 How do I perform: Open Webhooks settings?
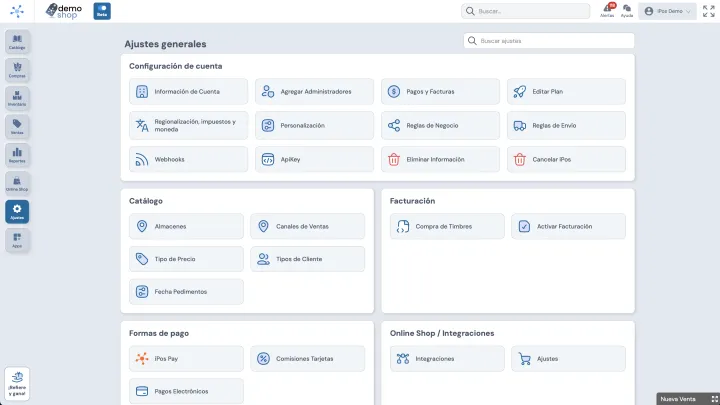point(189,159)
